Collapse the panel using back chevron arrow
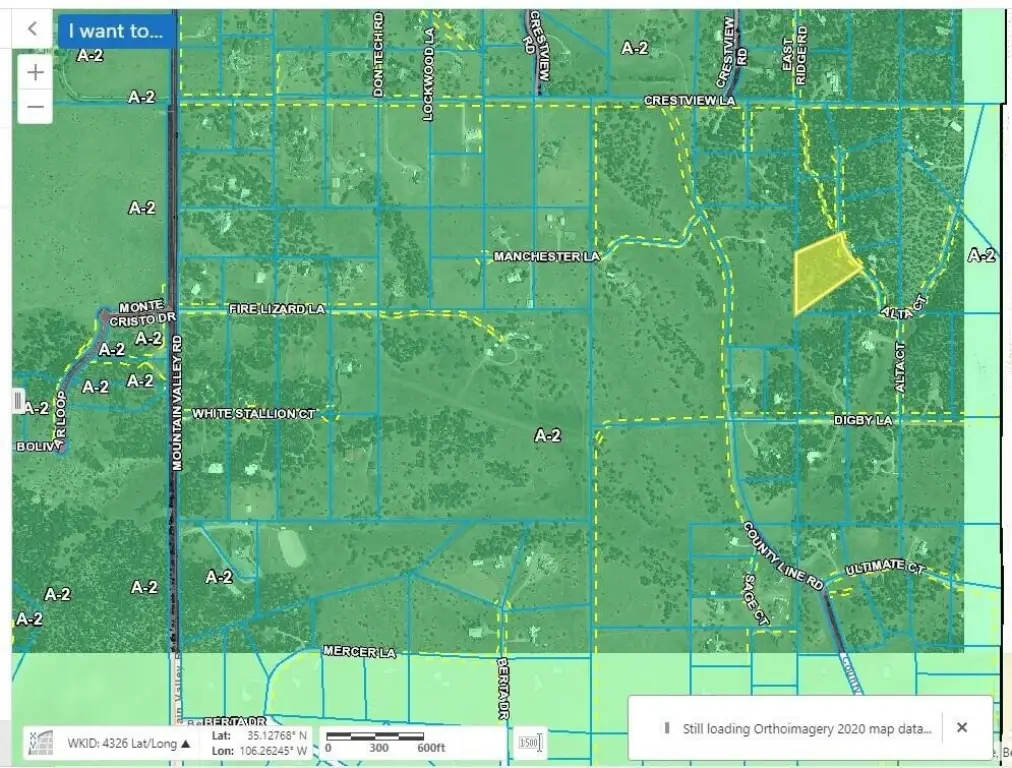This screenshot has width=1012, height=768. point(32,29)
